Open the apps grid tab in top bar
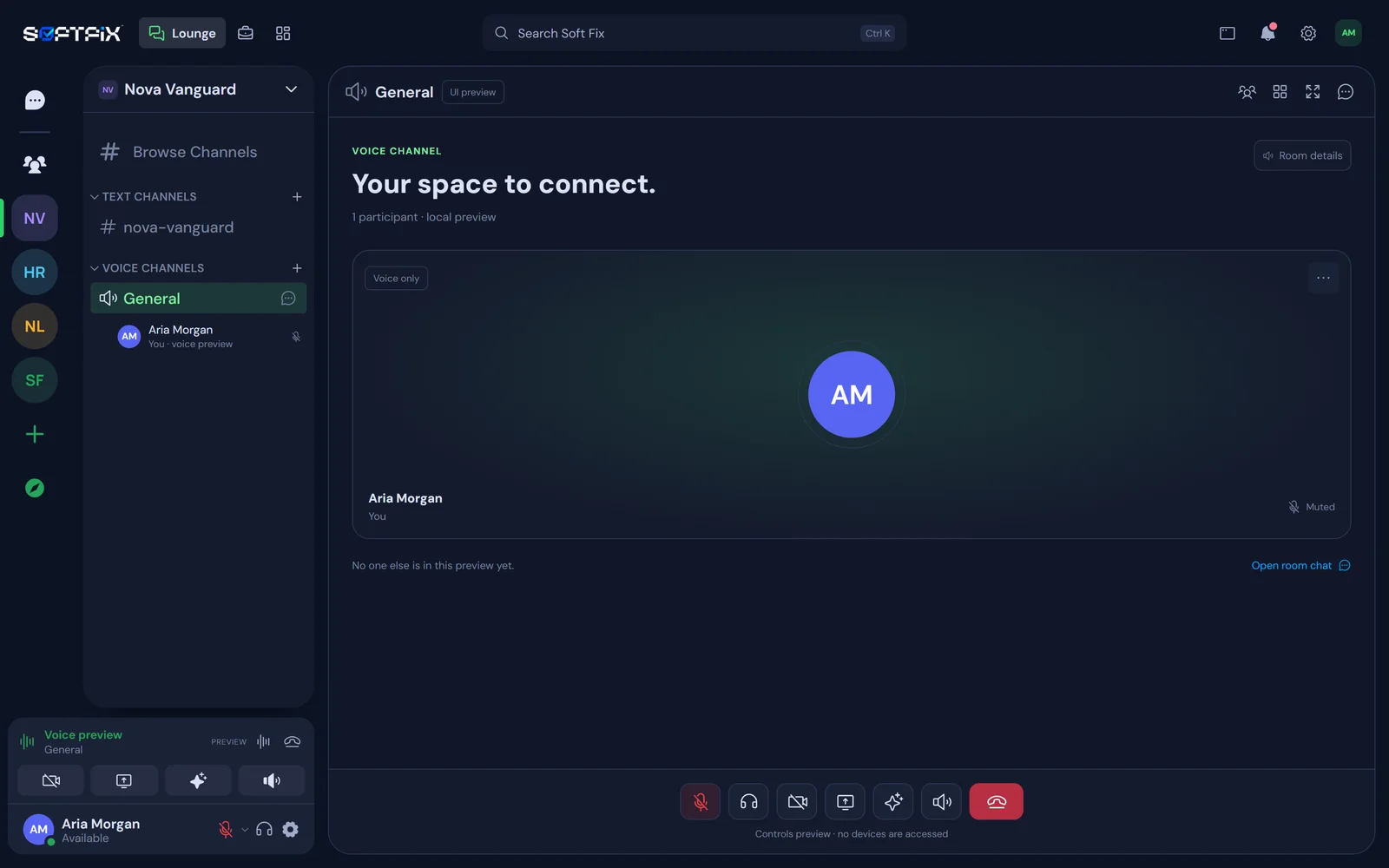 tap(283, 33)
